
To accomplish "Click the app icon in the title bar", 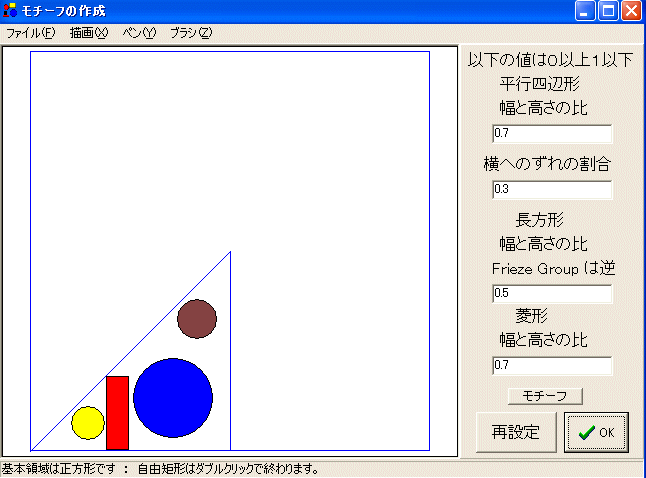I will click(10, 10).
